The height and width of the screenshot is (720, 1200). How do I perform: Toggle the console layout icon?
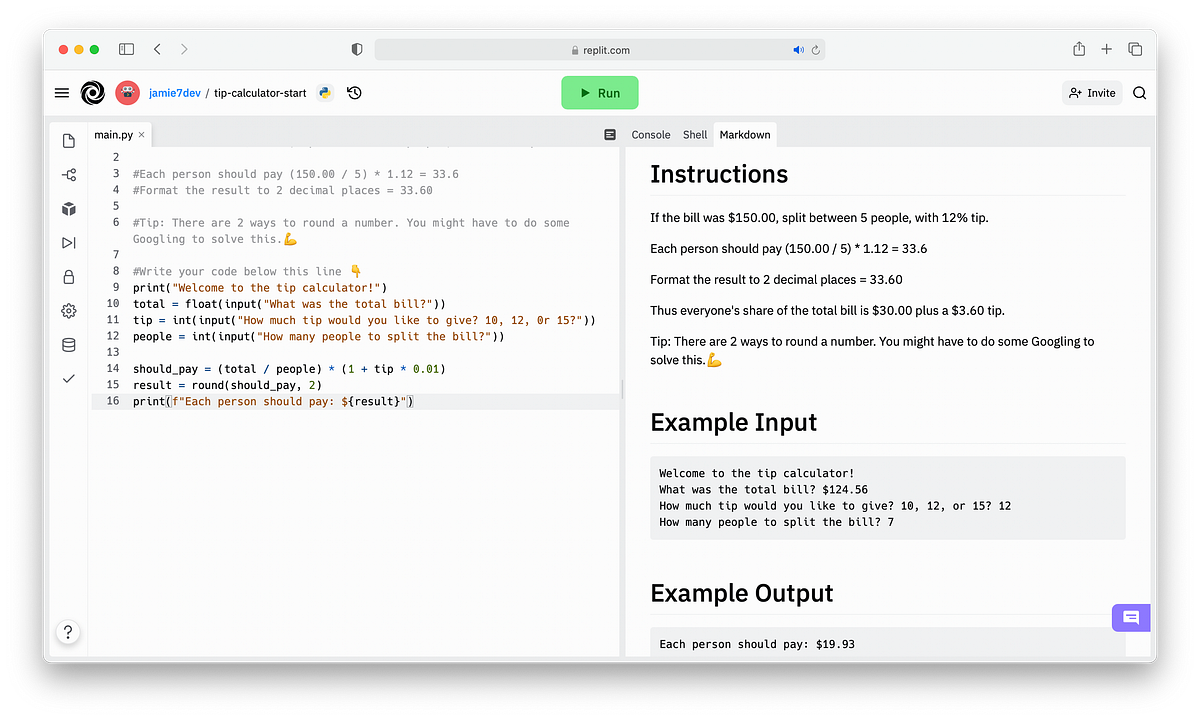coord(610,134)
